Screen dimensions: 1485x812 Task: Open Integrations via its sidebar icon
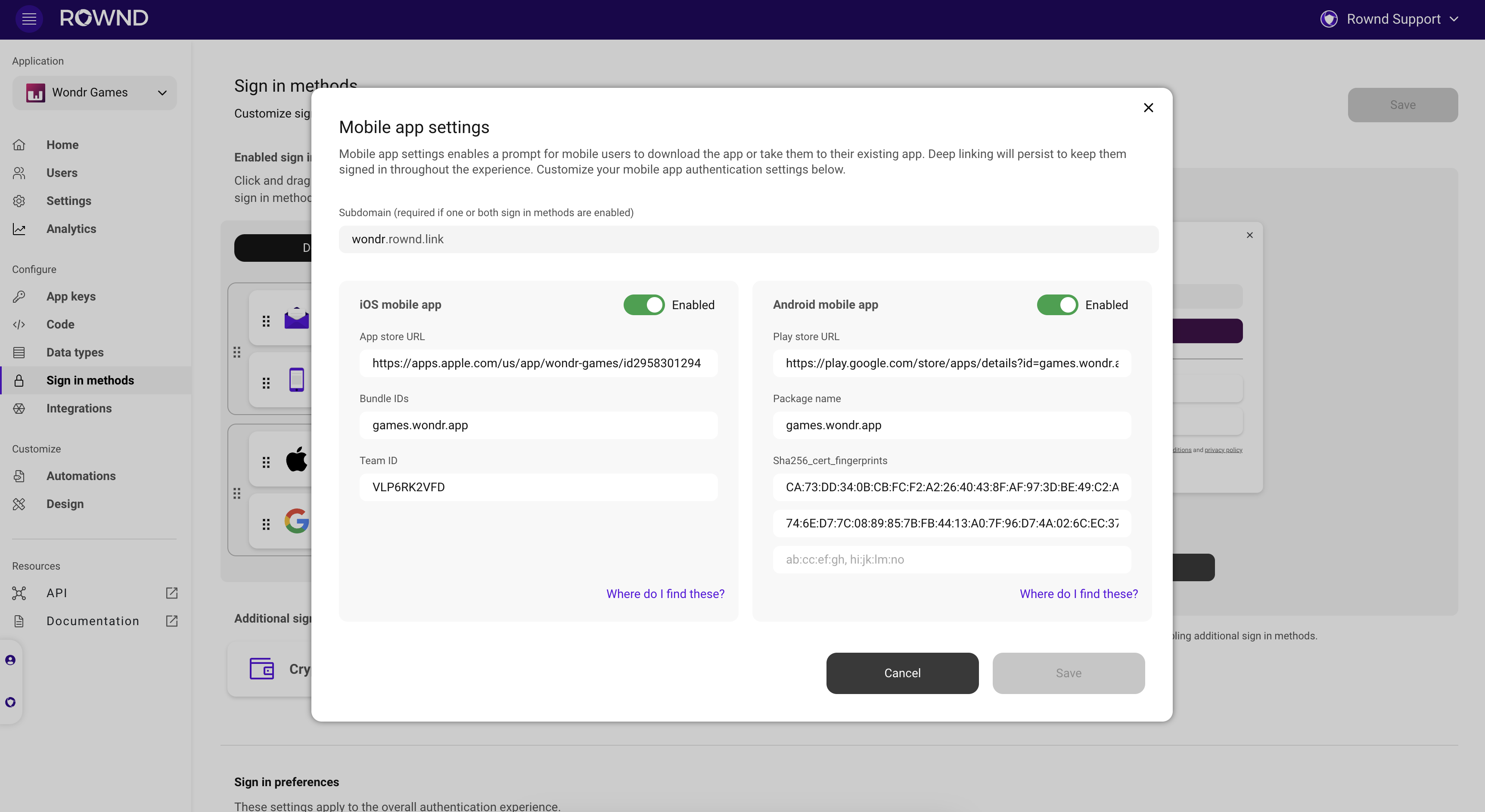point(20,409)
